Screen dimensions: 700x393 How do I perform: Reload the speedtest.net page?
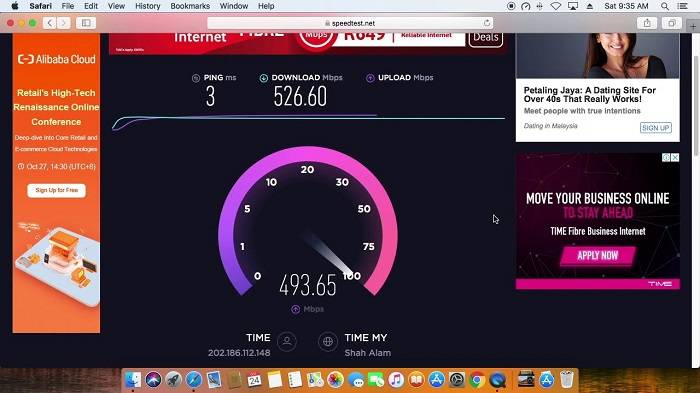click(487, 23)
